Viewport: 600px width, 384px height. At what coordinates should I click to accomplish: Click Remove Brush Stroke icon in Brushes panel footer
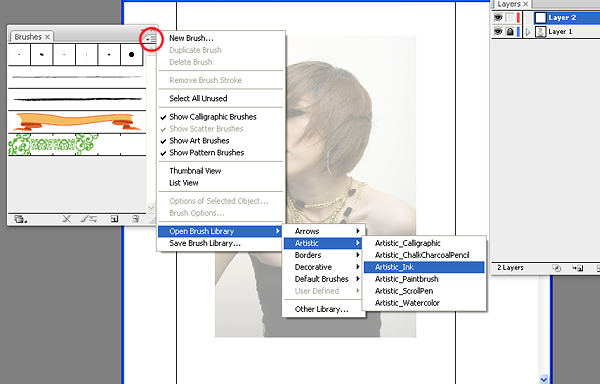click(66, 219)
